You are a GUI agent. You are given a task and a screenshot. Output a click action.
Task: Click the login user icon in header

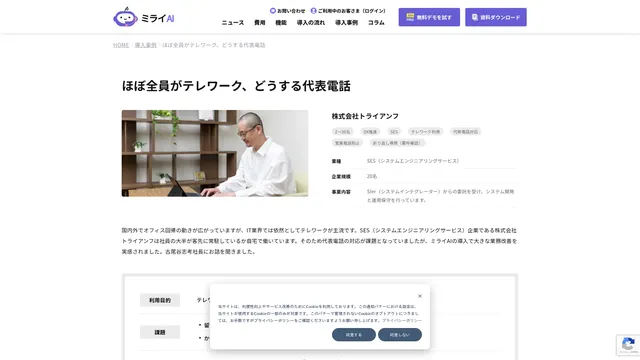[x=313, y=11]
